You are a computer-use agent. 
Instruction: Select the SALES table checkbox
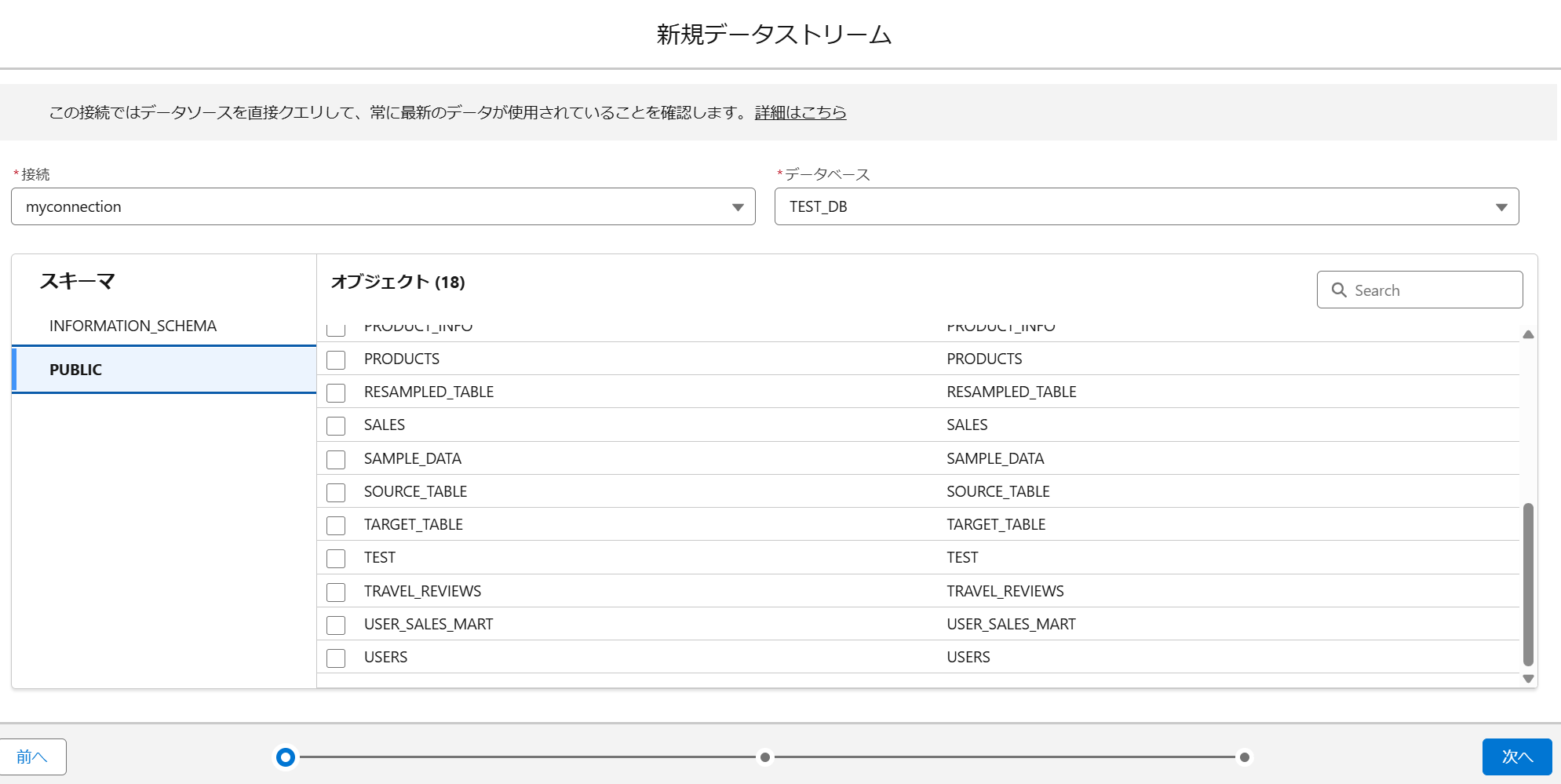coord(336,426)
